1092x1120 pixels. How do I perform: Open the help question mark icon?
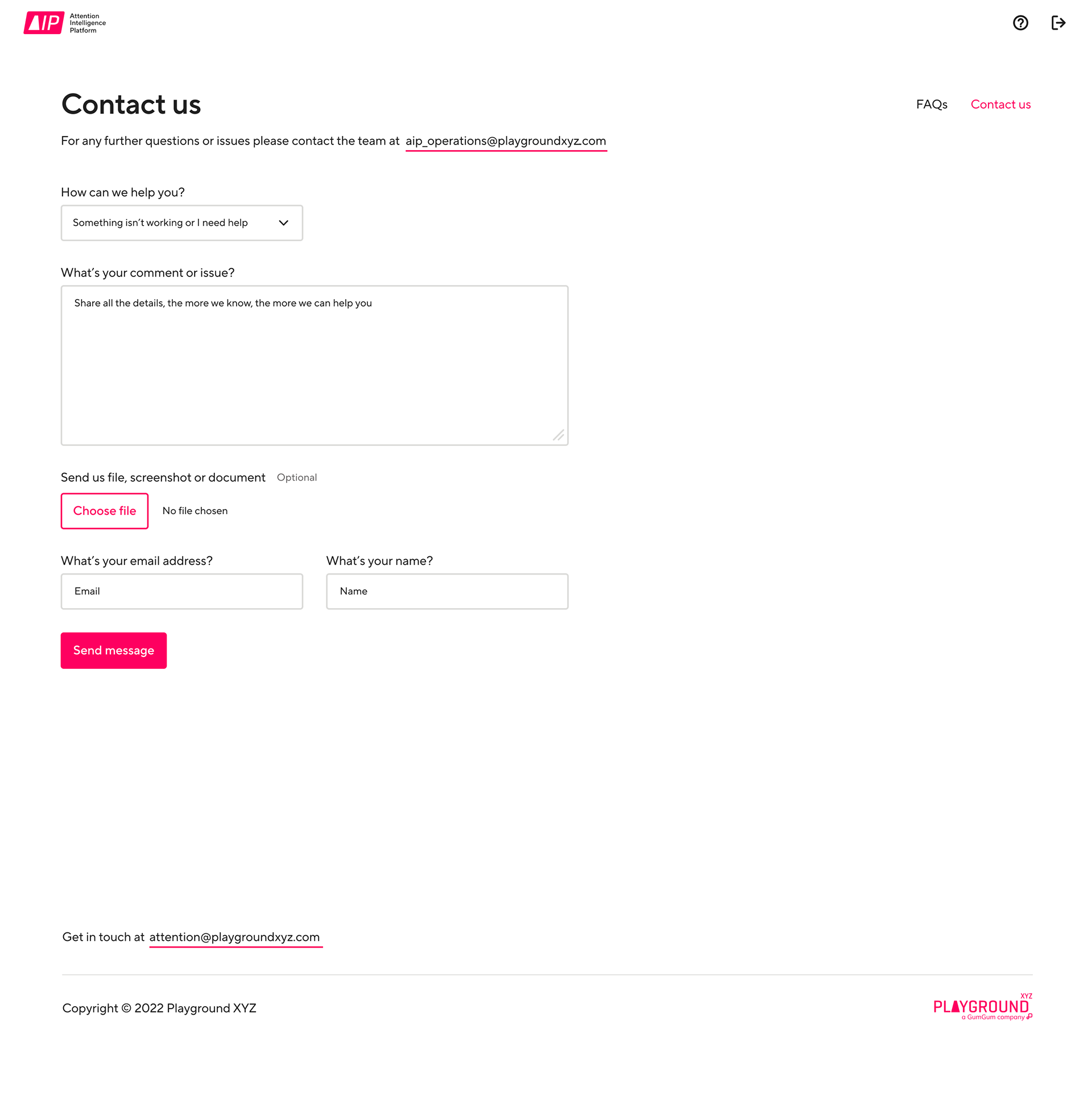[x=1020, y=23]
